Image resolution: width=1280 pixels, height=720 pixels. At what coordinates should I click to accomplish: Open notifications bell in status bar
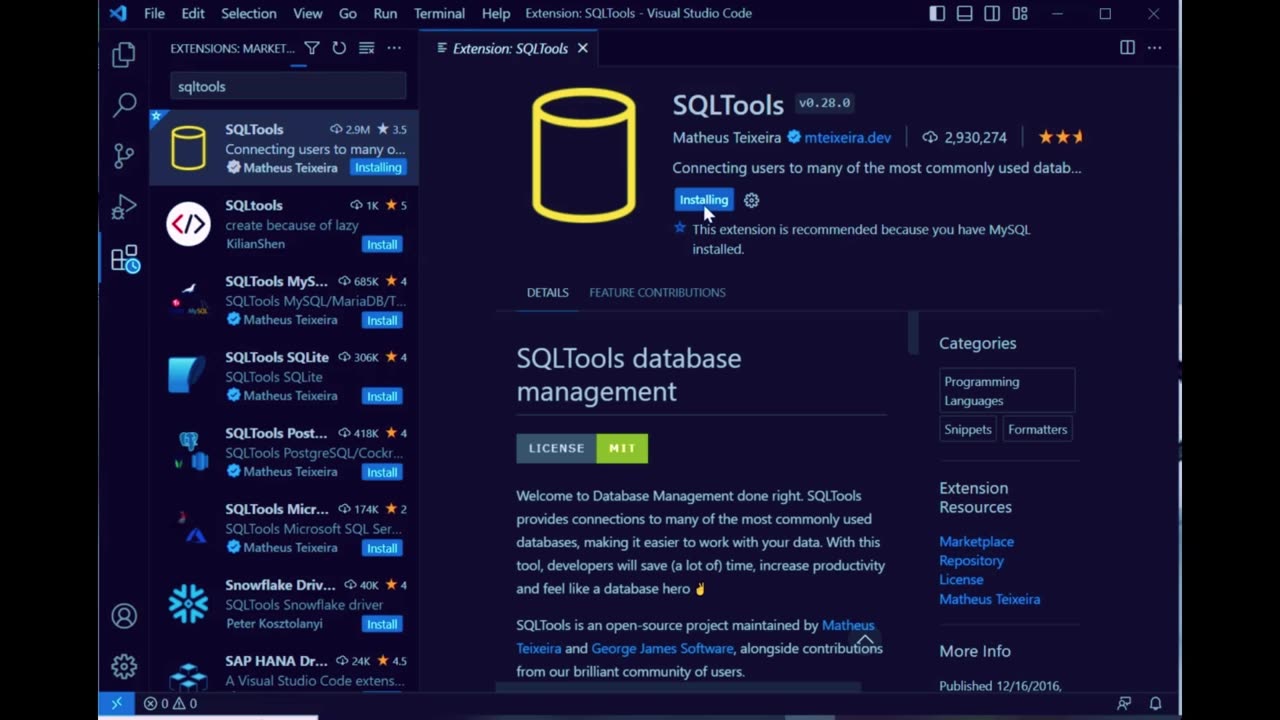(1155, 703)
